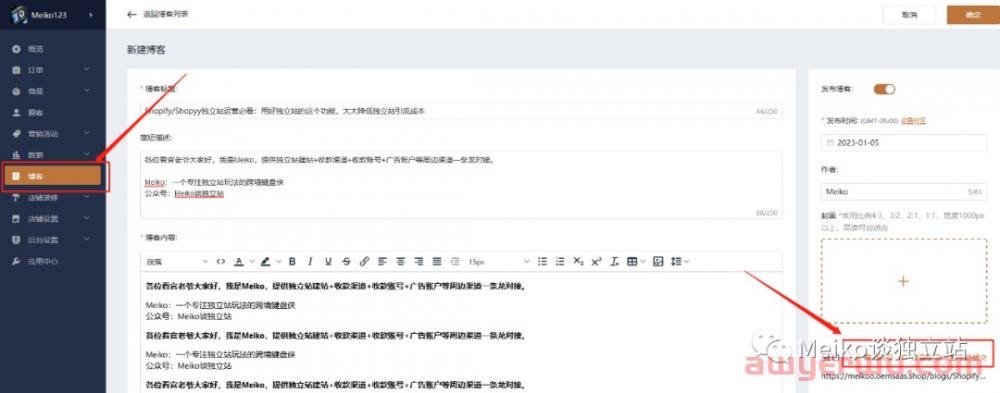Click the author field containing Meiko

(904, 191)
